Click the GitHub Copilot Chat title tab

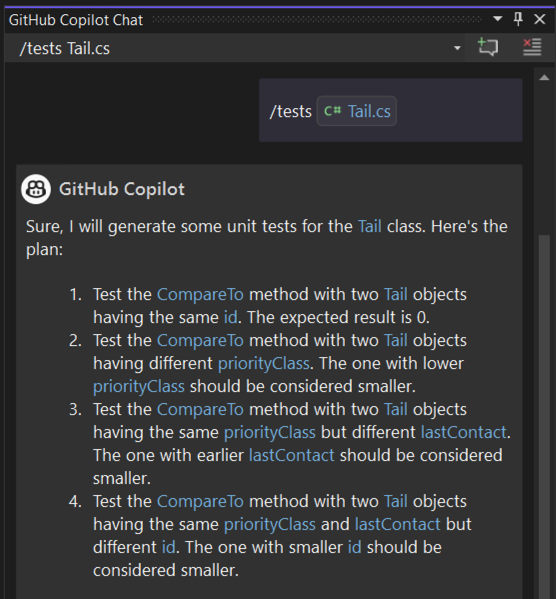point(76,20)
